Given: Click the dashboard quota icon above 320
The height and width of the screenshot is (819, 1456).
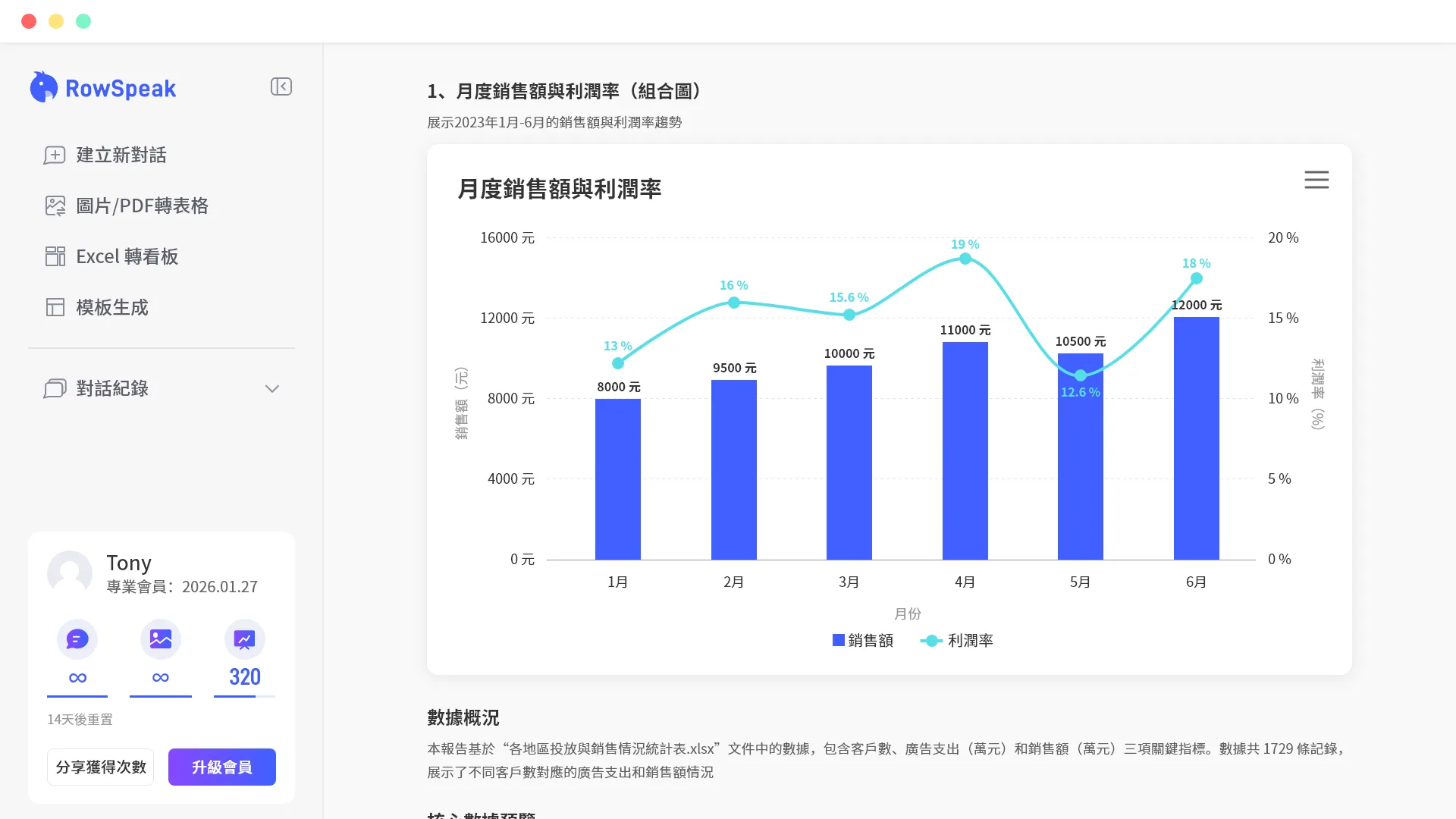Looking at the screenshot, I should pyautogui.click(x=244, y=639).
